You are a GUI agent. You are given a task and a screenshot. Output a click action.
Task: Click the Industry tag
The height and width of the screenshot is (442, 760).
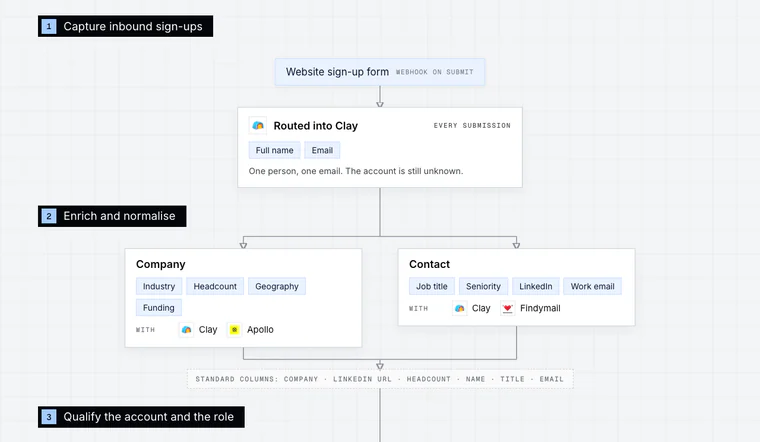point(159,286)
